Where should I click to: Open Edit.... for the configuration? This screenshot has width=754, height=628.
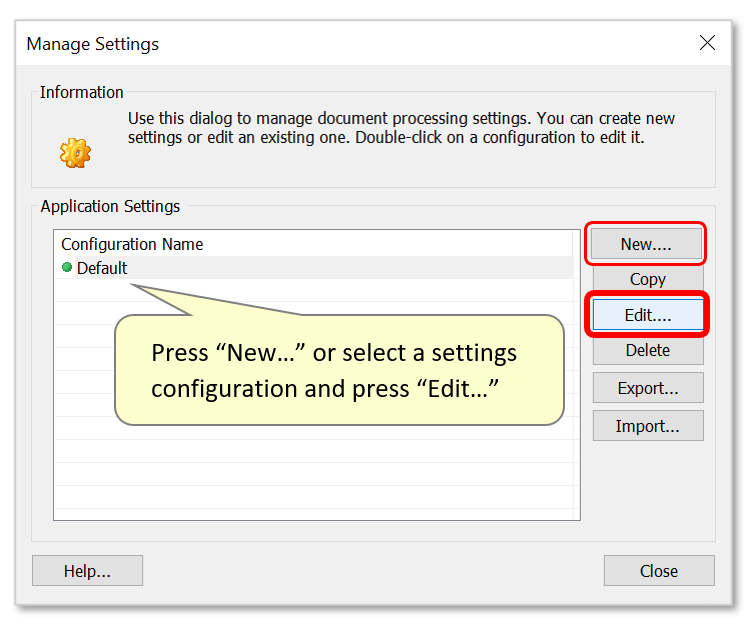[648, 315]
